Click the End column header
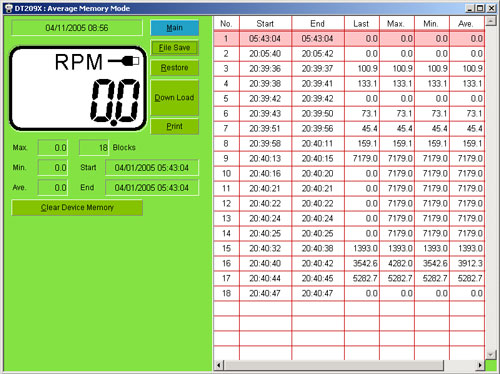 click(x=318, y=24)
